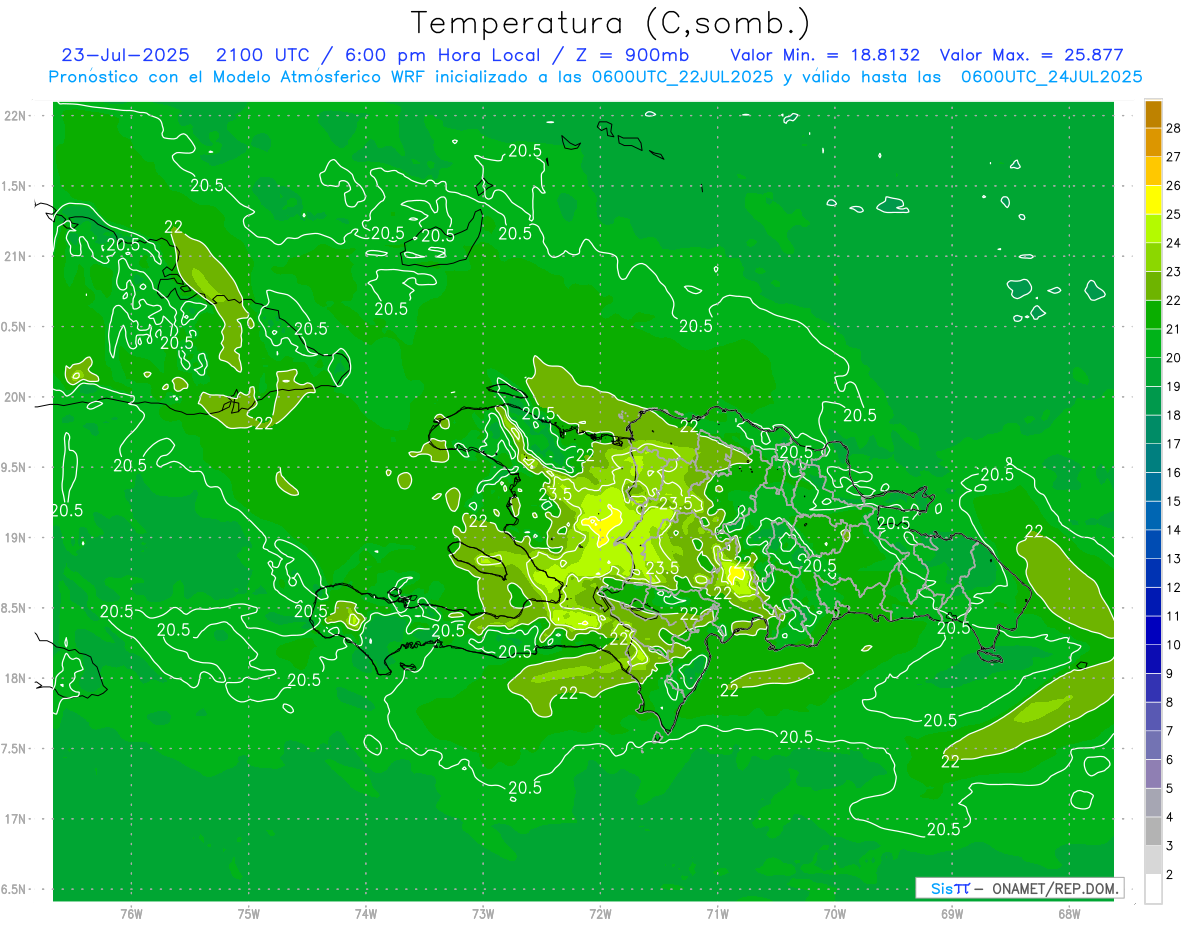The height and width of the screenshot is (927, 1200).
Task: Select initialization time '0600UTC_22JUL2025'
Action: pyautogui.click(x=682, y=76)
